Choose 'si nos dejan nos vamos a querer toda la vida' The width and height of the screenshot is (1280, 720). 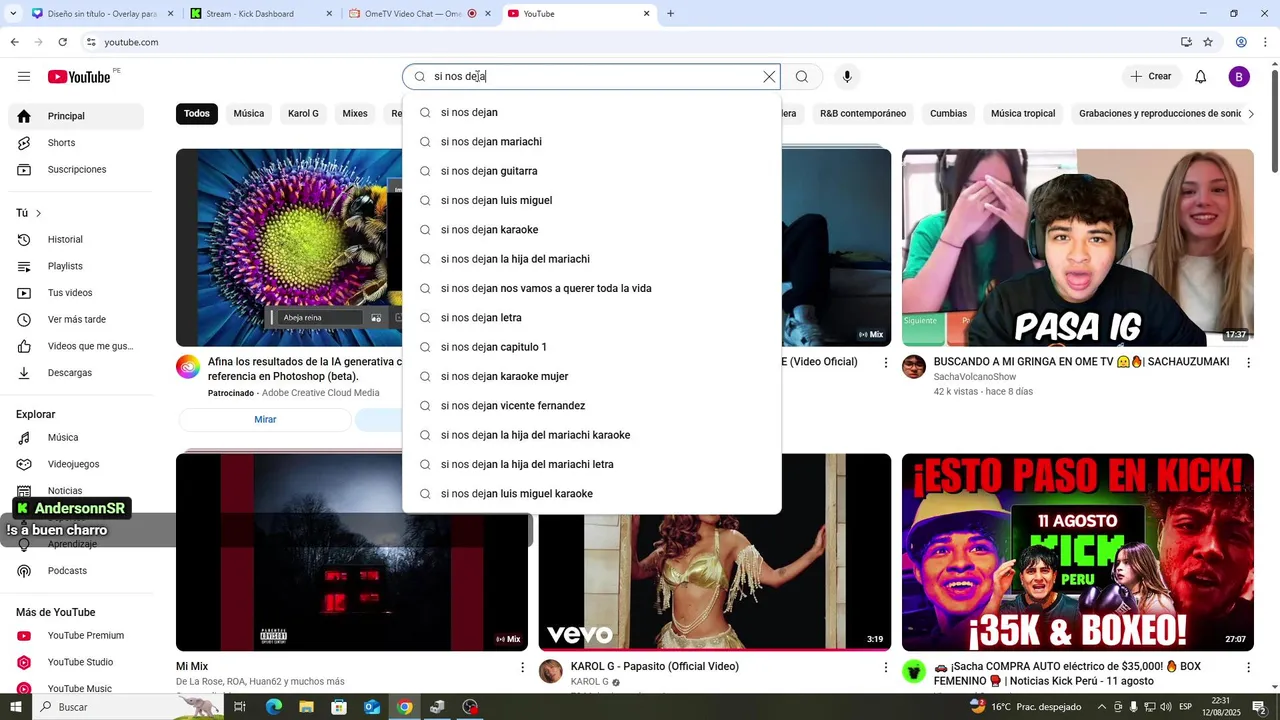point(591,289)
